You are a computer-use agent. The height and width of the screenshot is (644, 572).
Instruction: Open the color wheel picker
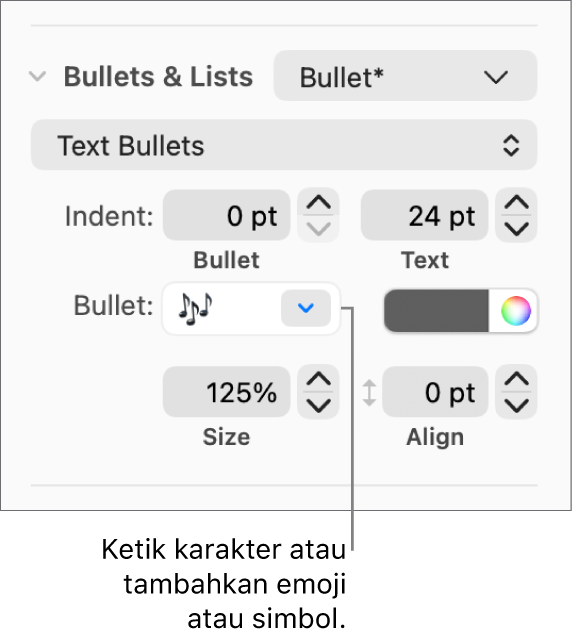click(x=516, y=310)
